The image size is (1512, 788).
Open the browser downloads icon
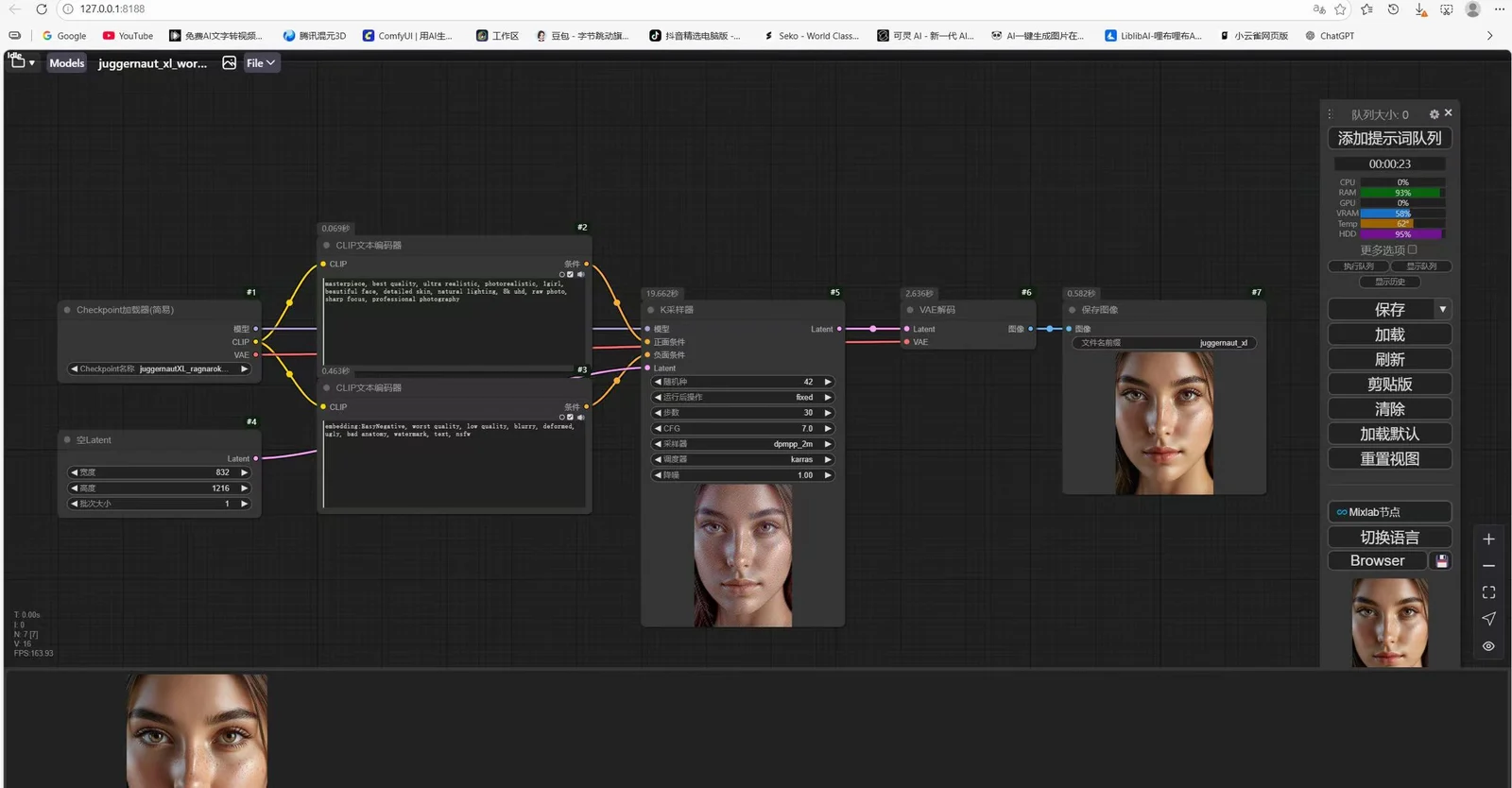coord(1420,9)
